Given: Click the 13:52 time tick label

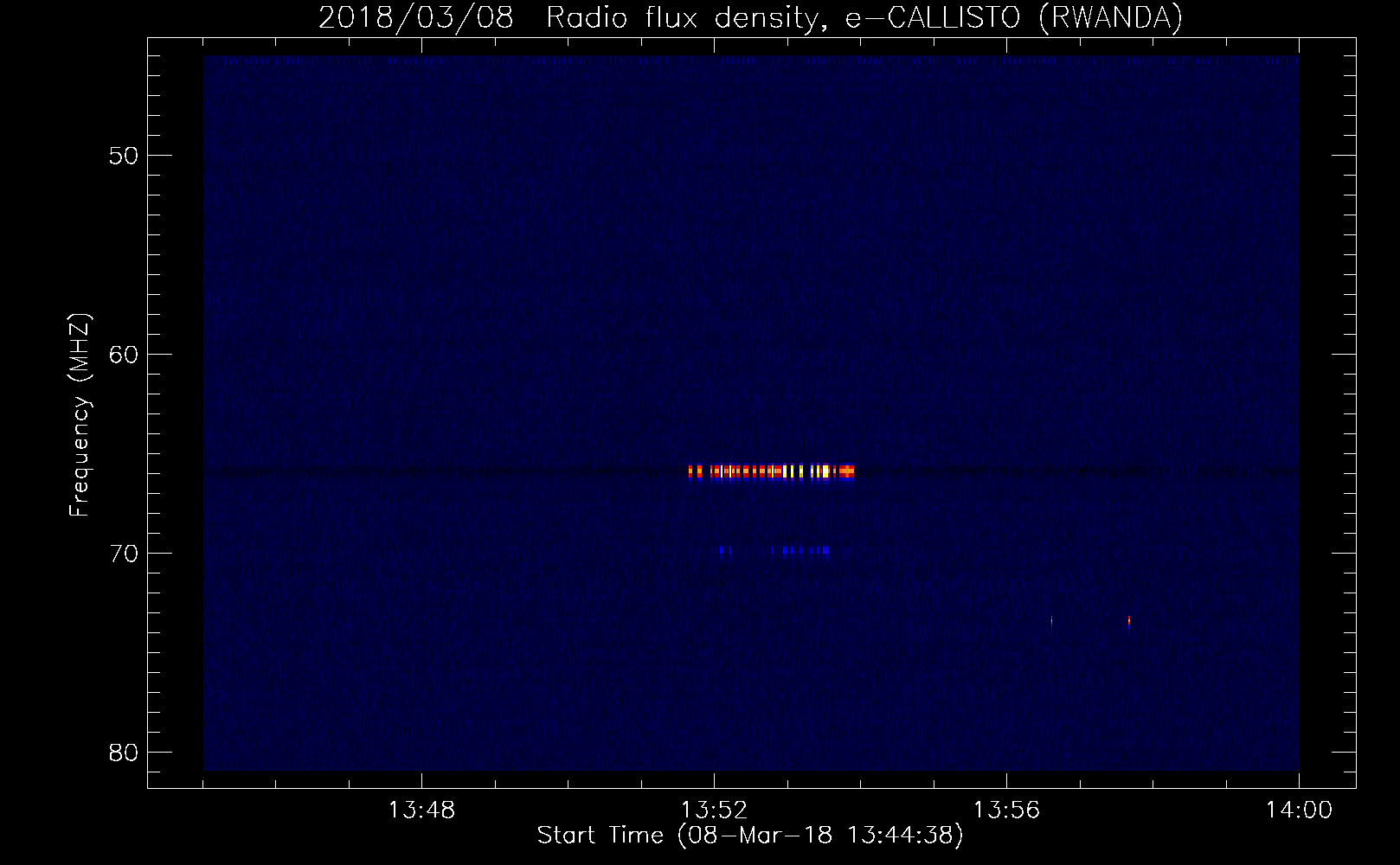Looking at the screenshot, I should coord(714,811).
